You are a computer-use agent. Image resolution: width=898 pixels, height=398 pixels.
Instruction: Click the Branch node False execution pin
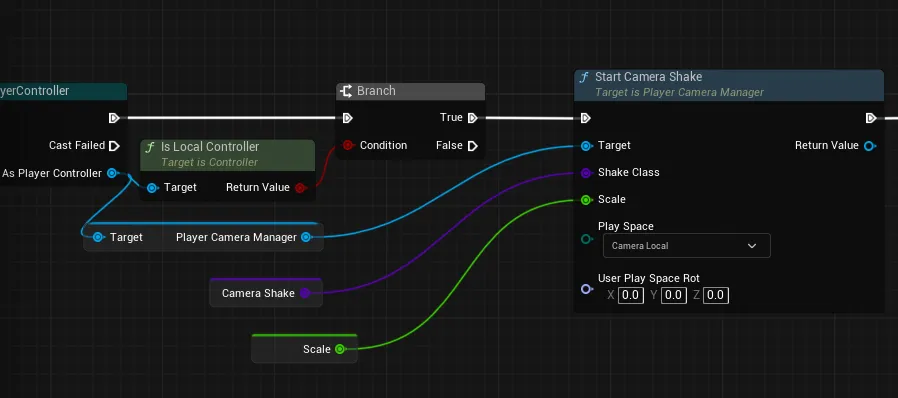coord(472,146)
